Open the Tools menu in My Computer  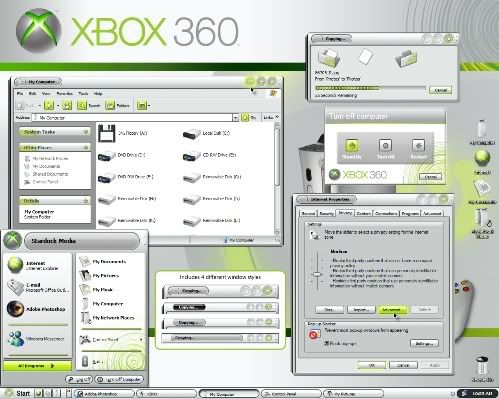click(83, 94)
